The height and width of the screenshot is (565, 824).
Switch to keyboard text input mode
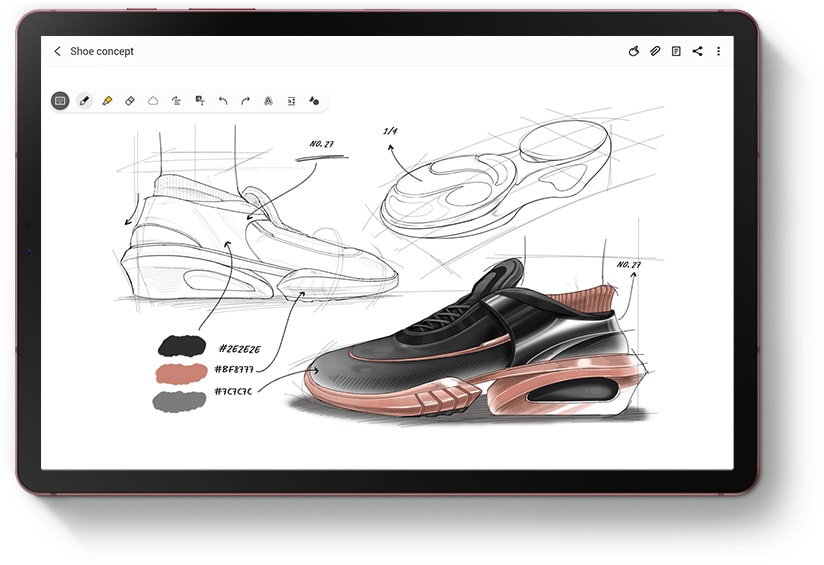[60, 101]
